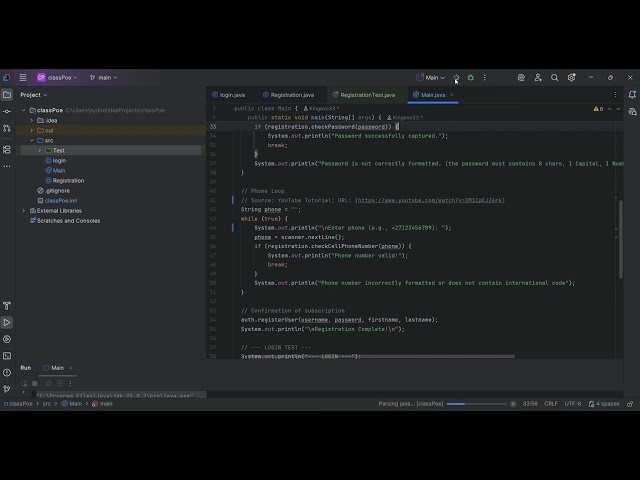Open Run panel more options vertical dots
640x480 pixels.
pyautogui.click(x=70, y=383)
